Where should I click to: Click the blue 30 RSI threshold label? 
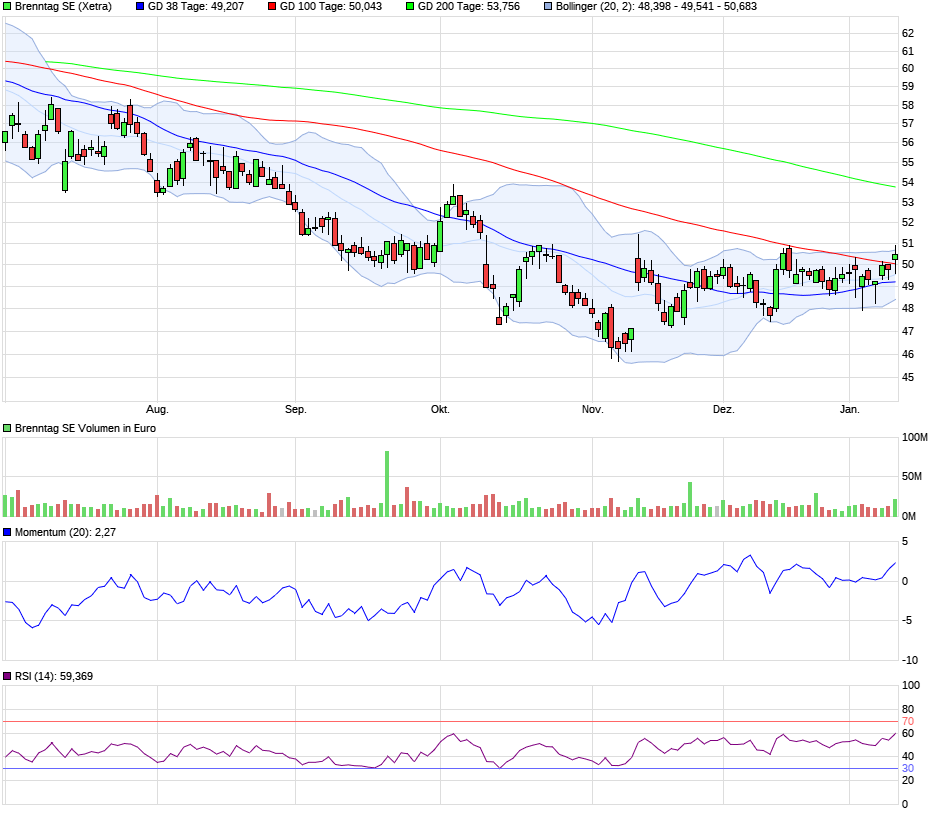908,768
